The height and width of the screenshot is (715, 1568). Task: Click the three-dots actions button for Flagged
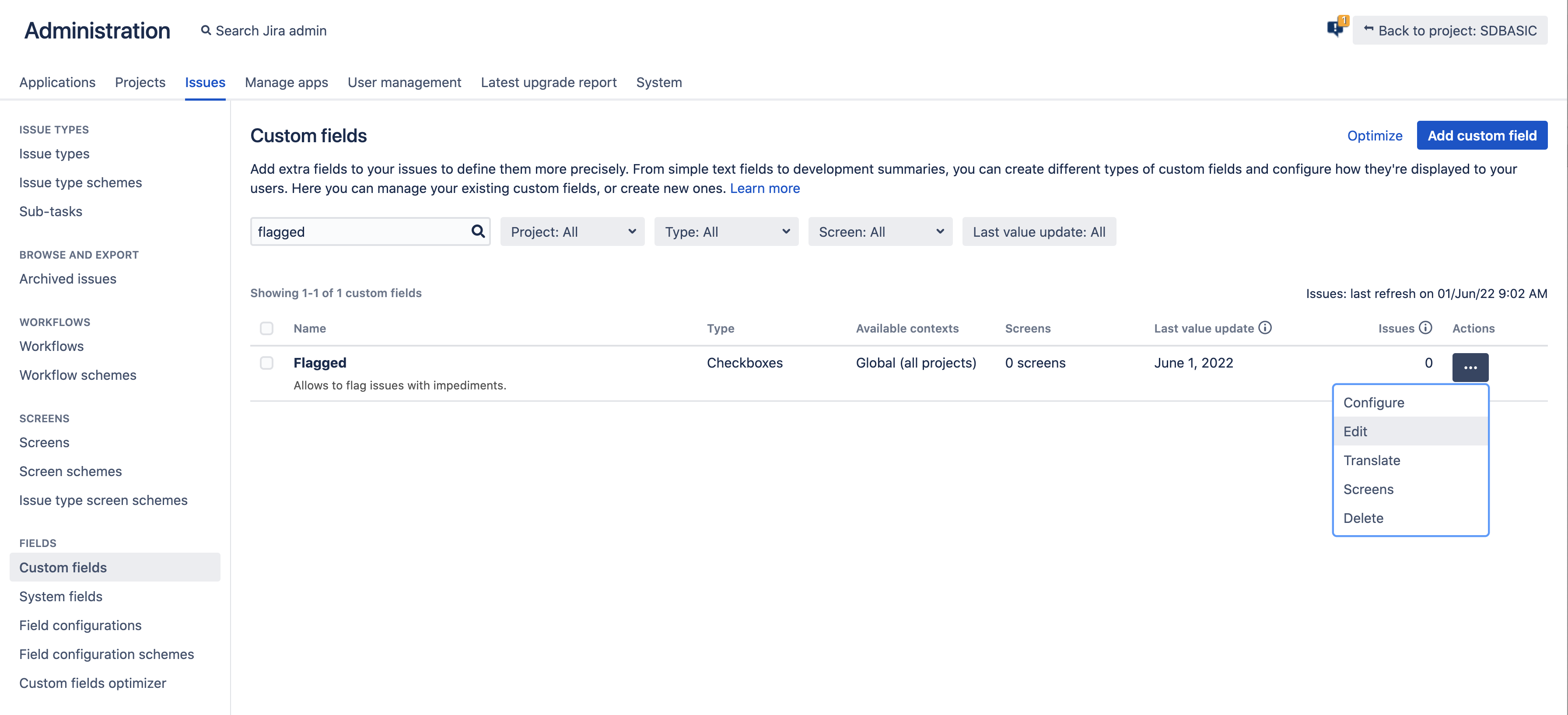point(1470,367)
